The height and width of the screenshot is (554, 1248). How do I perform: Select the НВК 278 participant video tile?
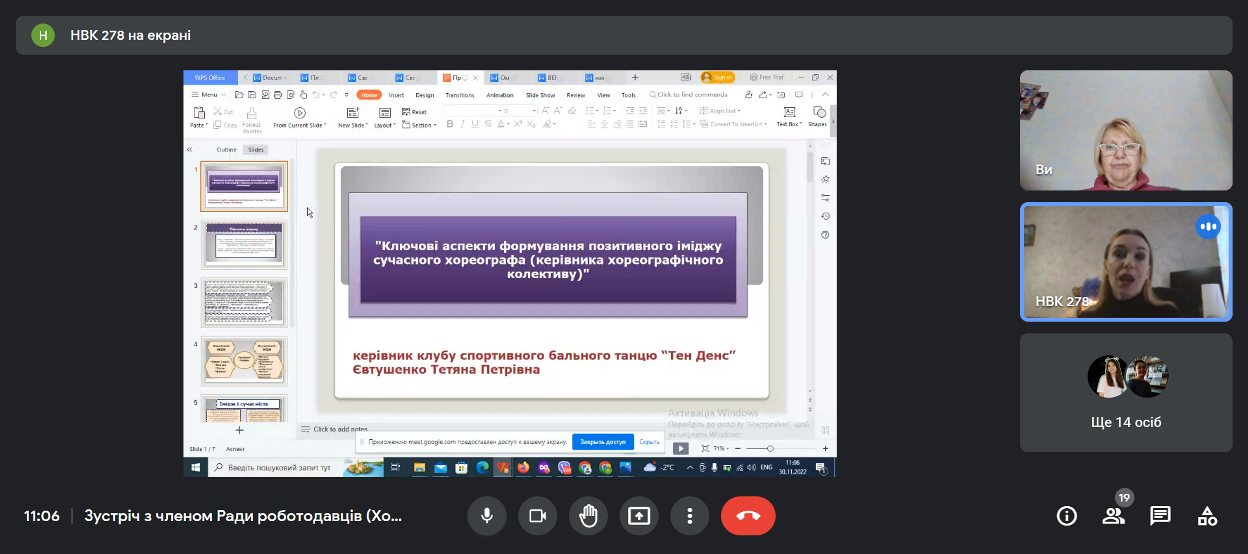pyautogui.click(x=1126, y=262)
